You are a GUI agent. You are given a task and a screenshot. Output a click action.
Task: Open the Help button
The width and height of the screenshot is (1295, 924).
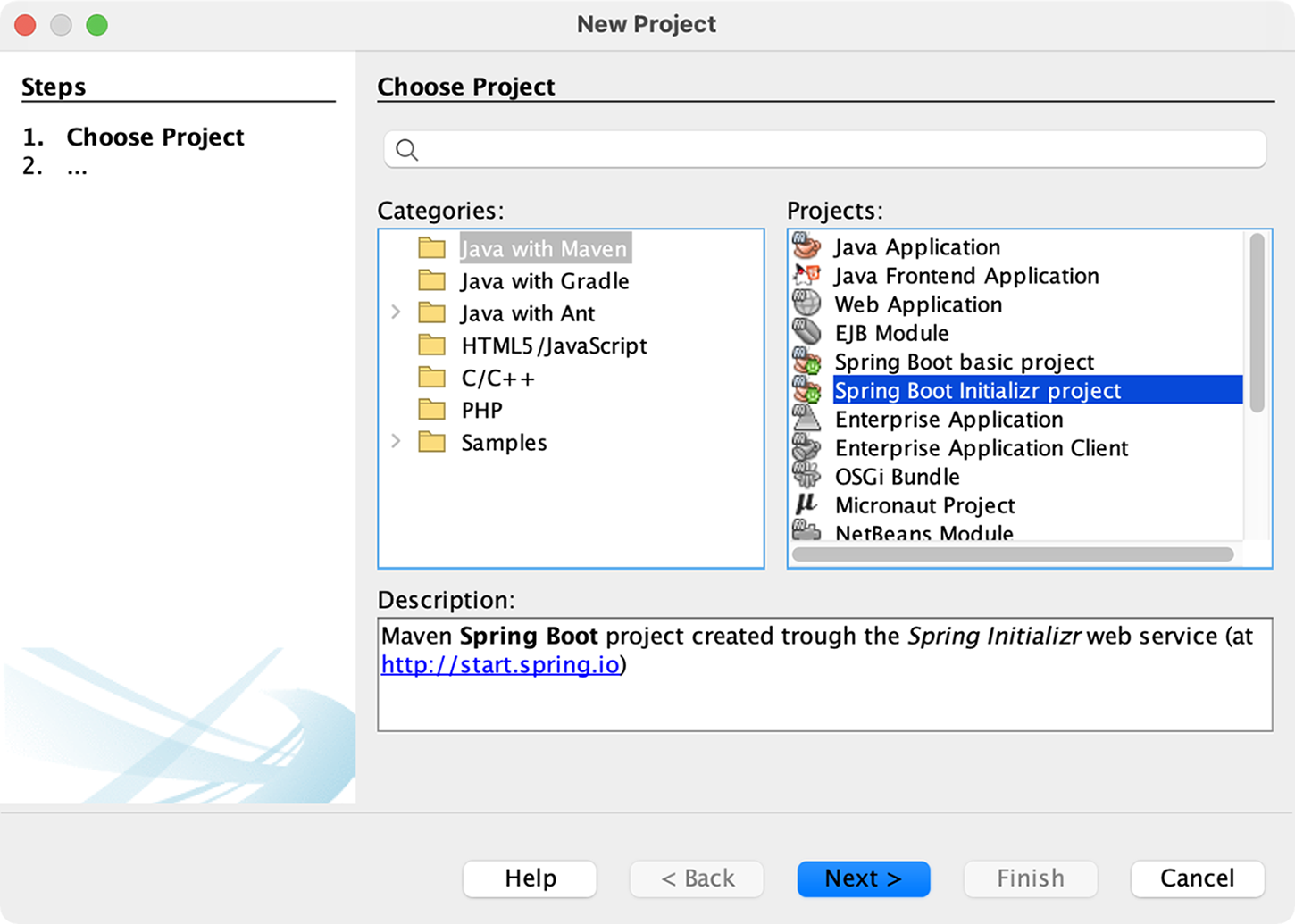[x=530, y=878]
